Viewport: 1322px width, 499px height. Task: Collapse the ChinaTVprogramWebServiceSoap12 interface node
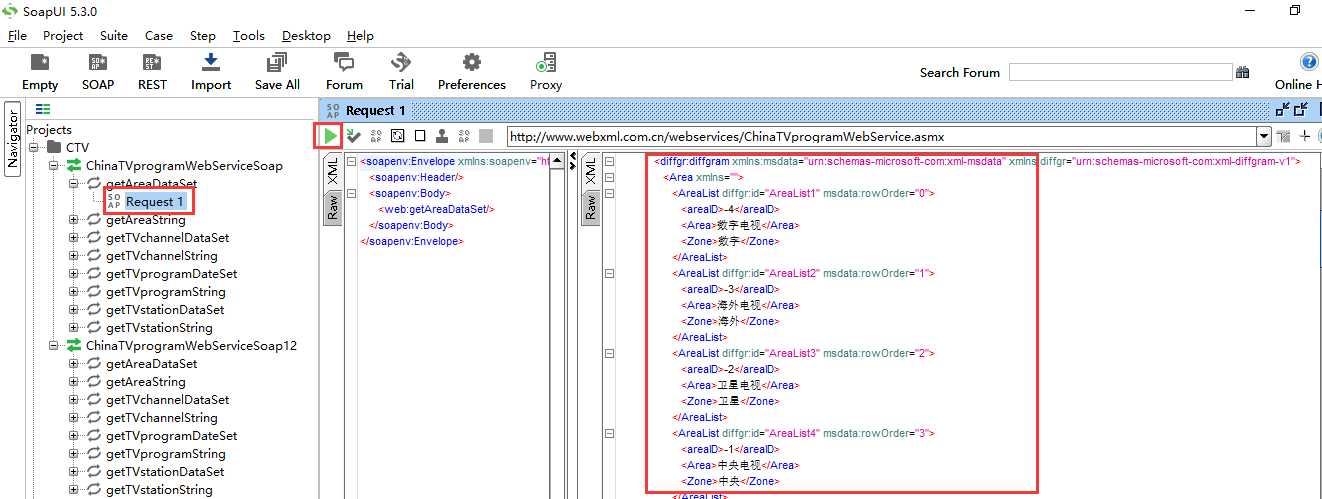[x=54, y=346]
